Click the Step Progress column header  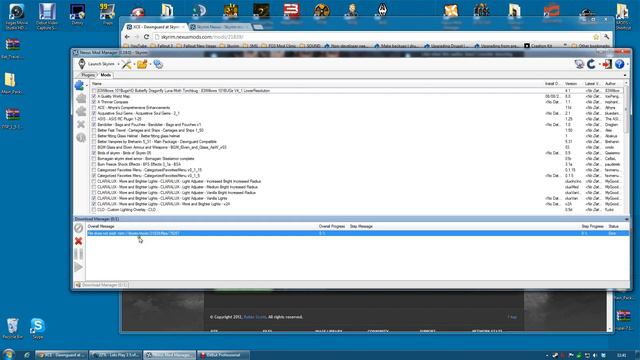(x=592, y=226)
